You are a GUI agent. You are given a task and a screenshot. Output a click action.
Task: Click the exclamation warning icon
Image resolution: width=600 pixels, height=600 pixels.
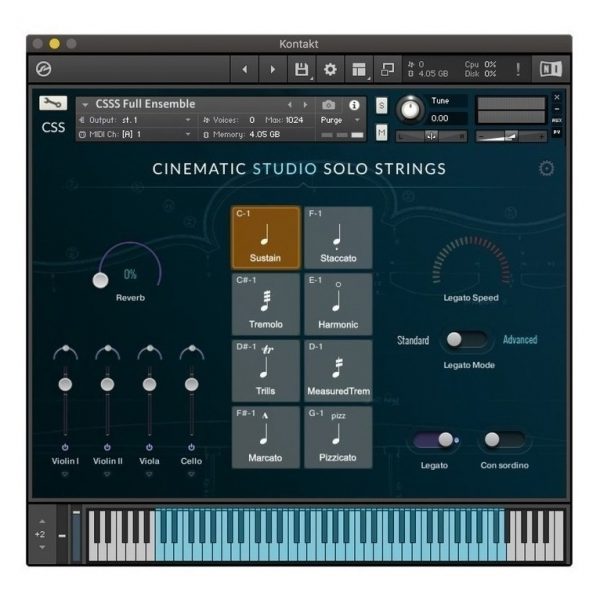(x=518, y=69)
